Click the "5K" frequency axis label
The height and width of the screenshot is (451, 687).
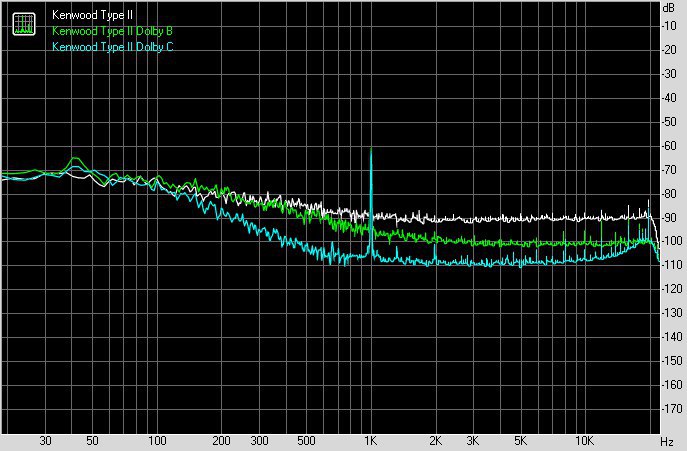click(x=521, y=441)
